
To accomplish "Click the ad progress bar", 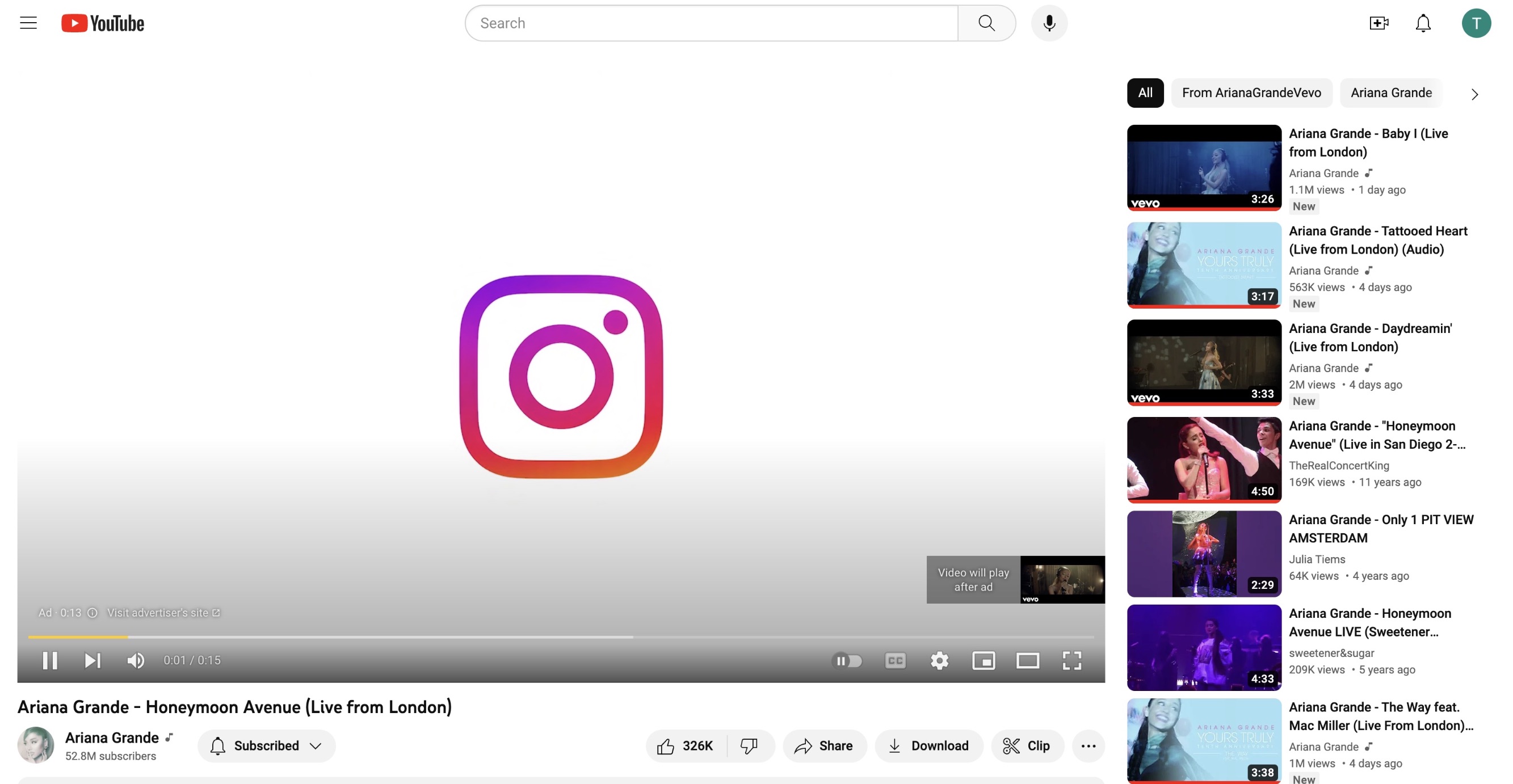I will coord(560,637).
